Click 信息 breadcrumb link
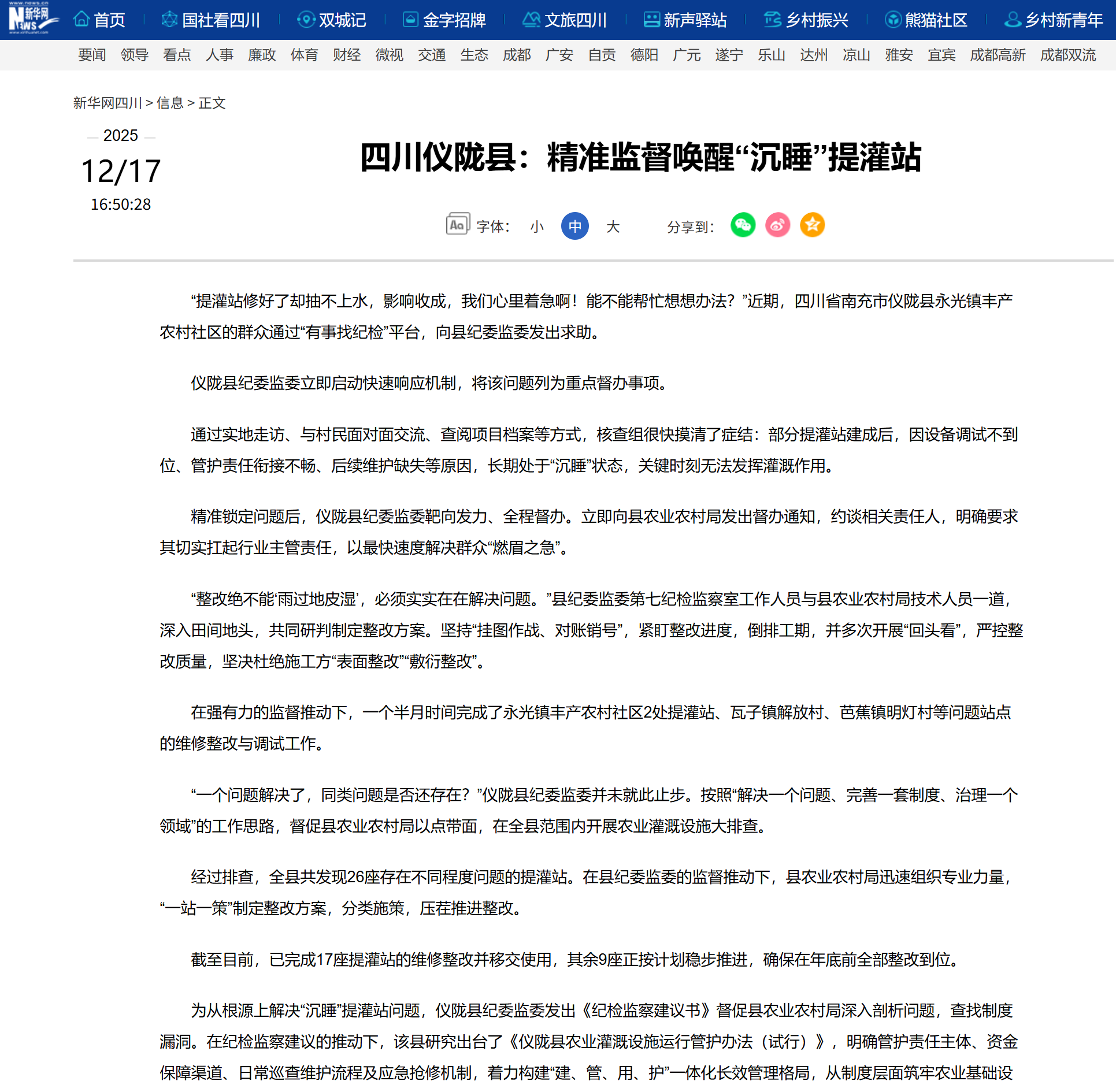Image resolution: width=1116 pixels, height=1092 pixels. tap(170, 103)
